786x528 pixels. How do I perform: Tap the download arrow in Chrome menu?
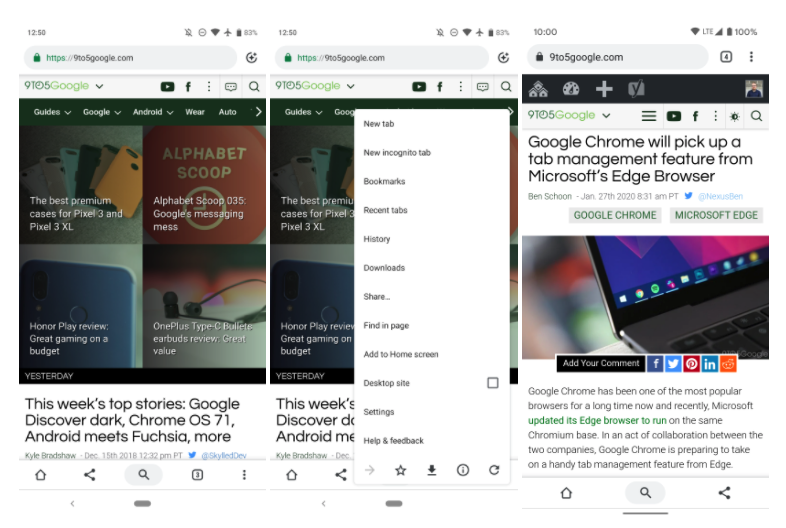(x=432, y=470)
